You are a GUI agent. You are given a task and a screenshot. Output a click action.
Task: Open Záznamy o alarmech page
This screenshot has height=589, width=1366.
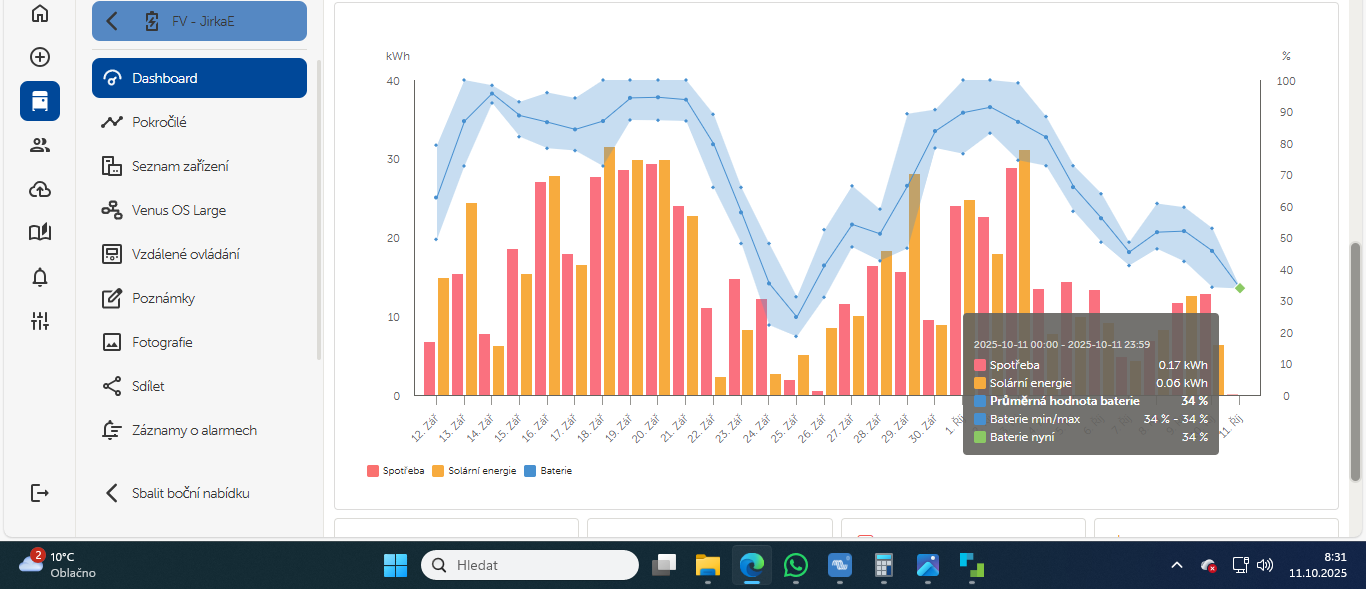click(x=194, y=430)
